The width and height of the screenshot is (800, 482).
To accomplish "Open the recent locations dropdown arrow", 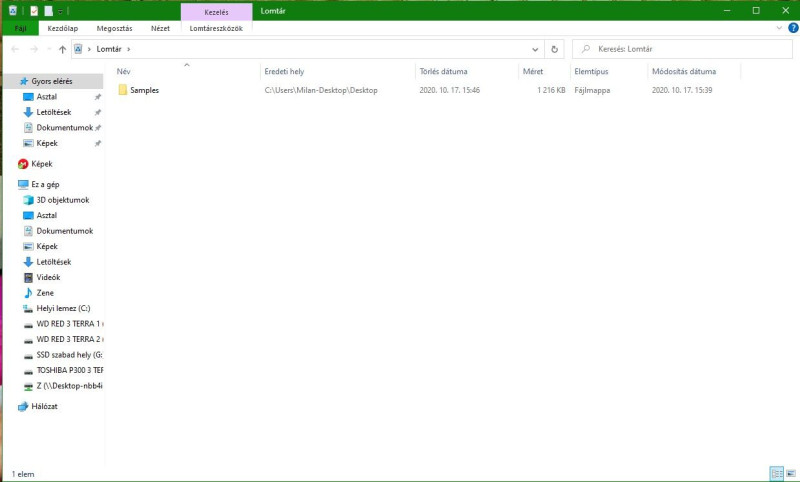I will coord(49,49).
